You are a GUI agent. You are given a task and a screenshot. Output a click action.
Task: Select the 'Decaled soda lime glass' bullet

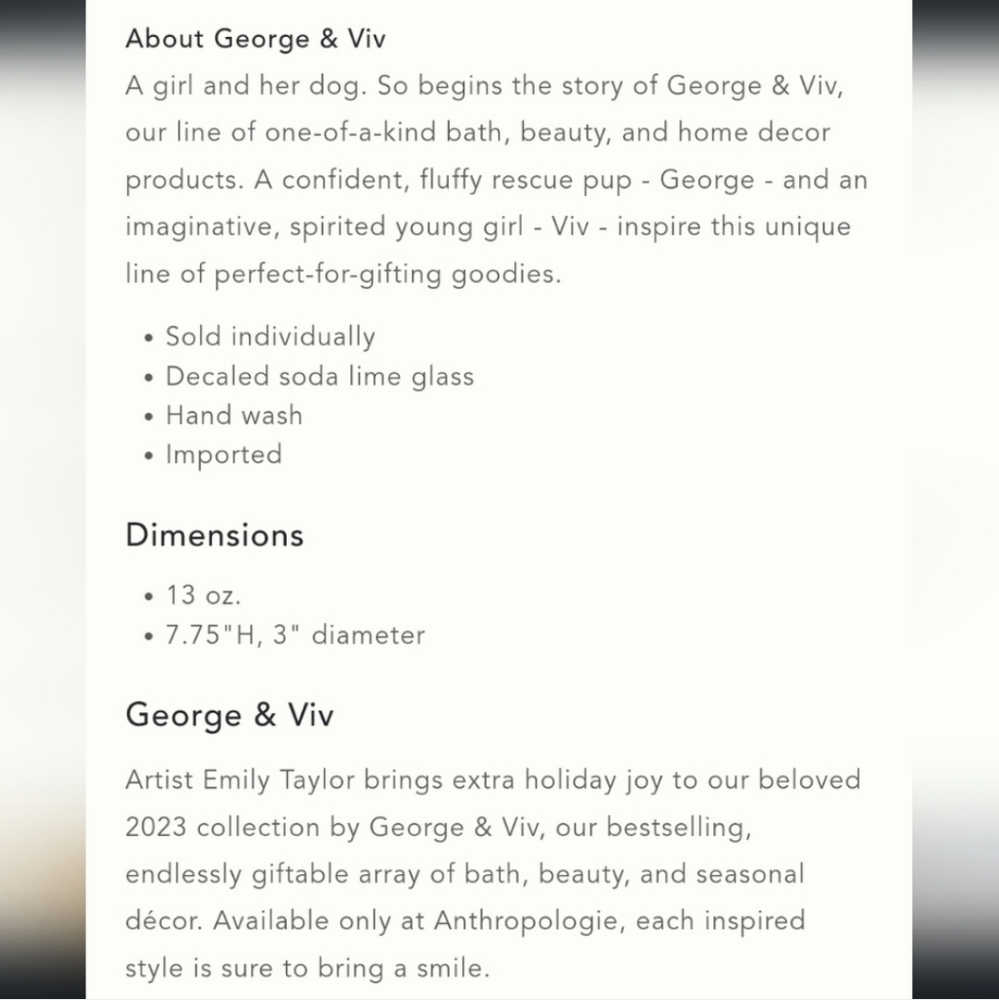click(x=320, y=376)
